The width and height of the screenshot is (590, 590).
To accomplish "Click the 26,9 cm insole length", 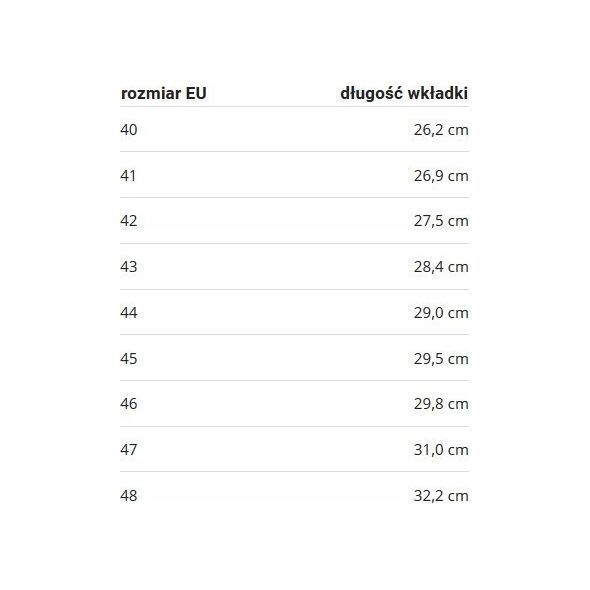I will 441,176.
